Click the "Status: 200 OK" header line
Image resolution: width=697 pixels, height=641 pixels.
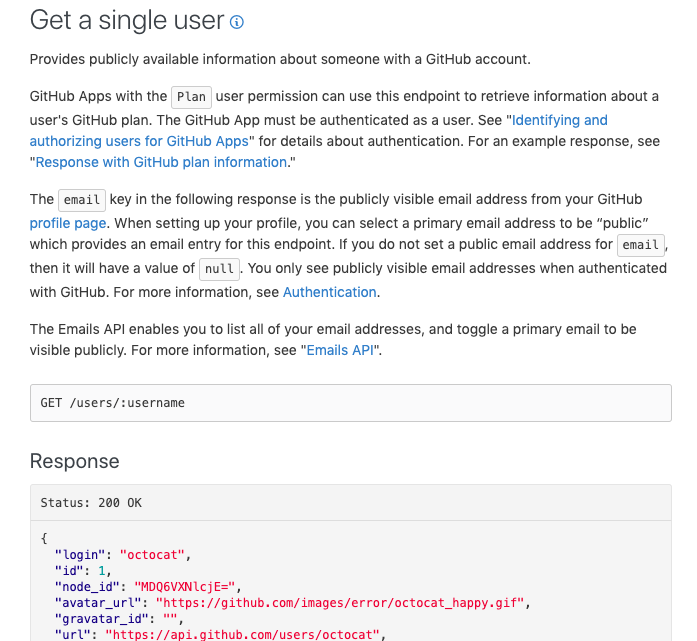(x=91, y=503)
